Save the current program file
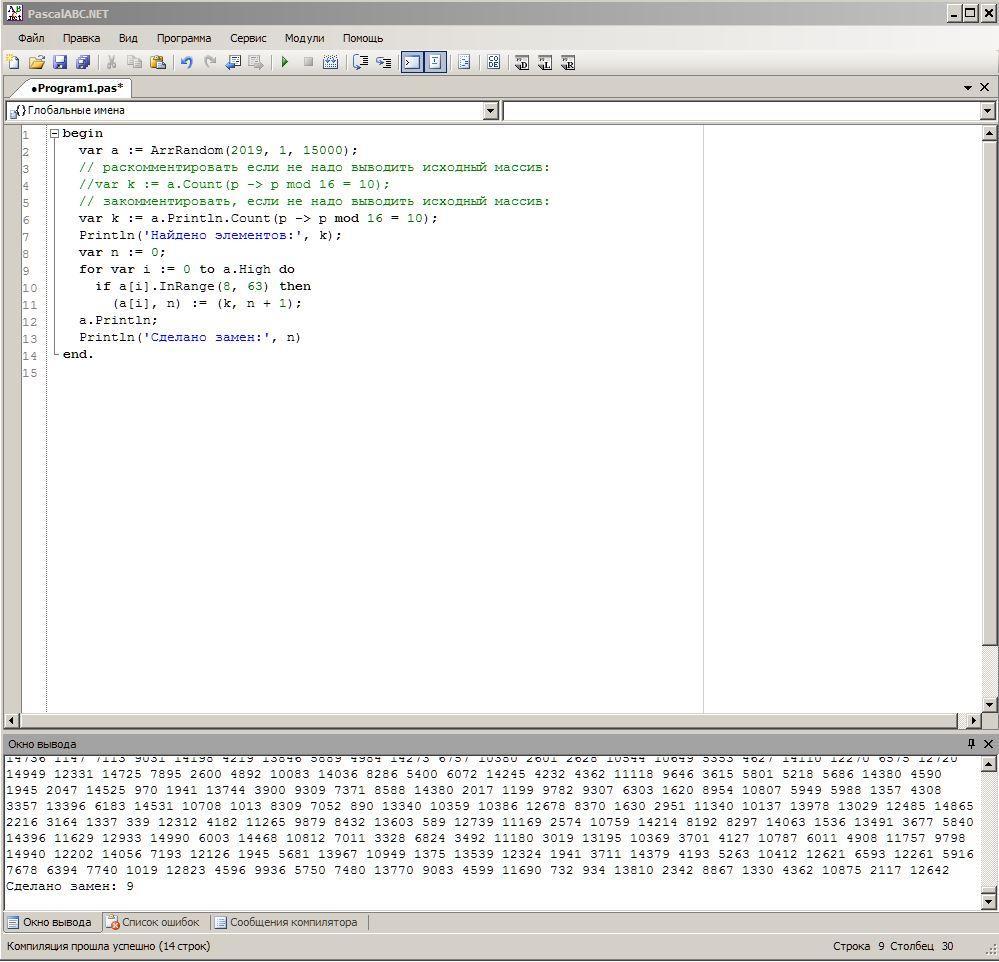 pos(60,62)
